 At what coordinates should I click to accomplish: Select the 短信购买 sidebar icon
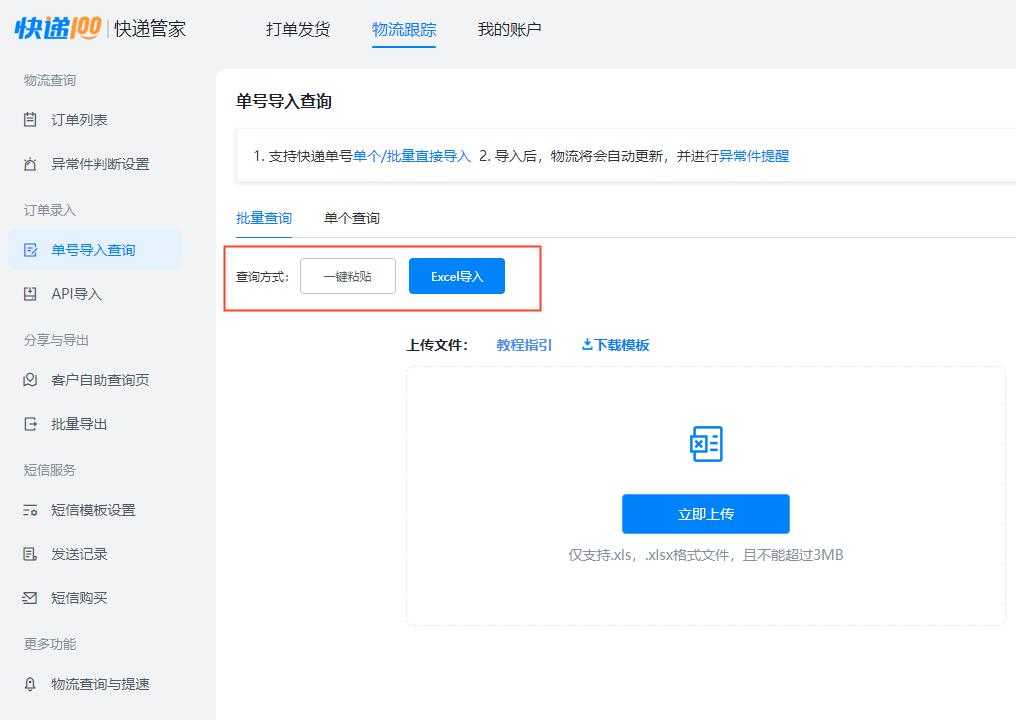click(32, 598)
